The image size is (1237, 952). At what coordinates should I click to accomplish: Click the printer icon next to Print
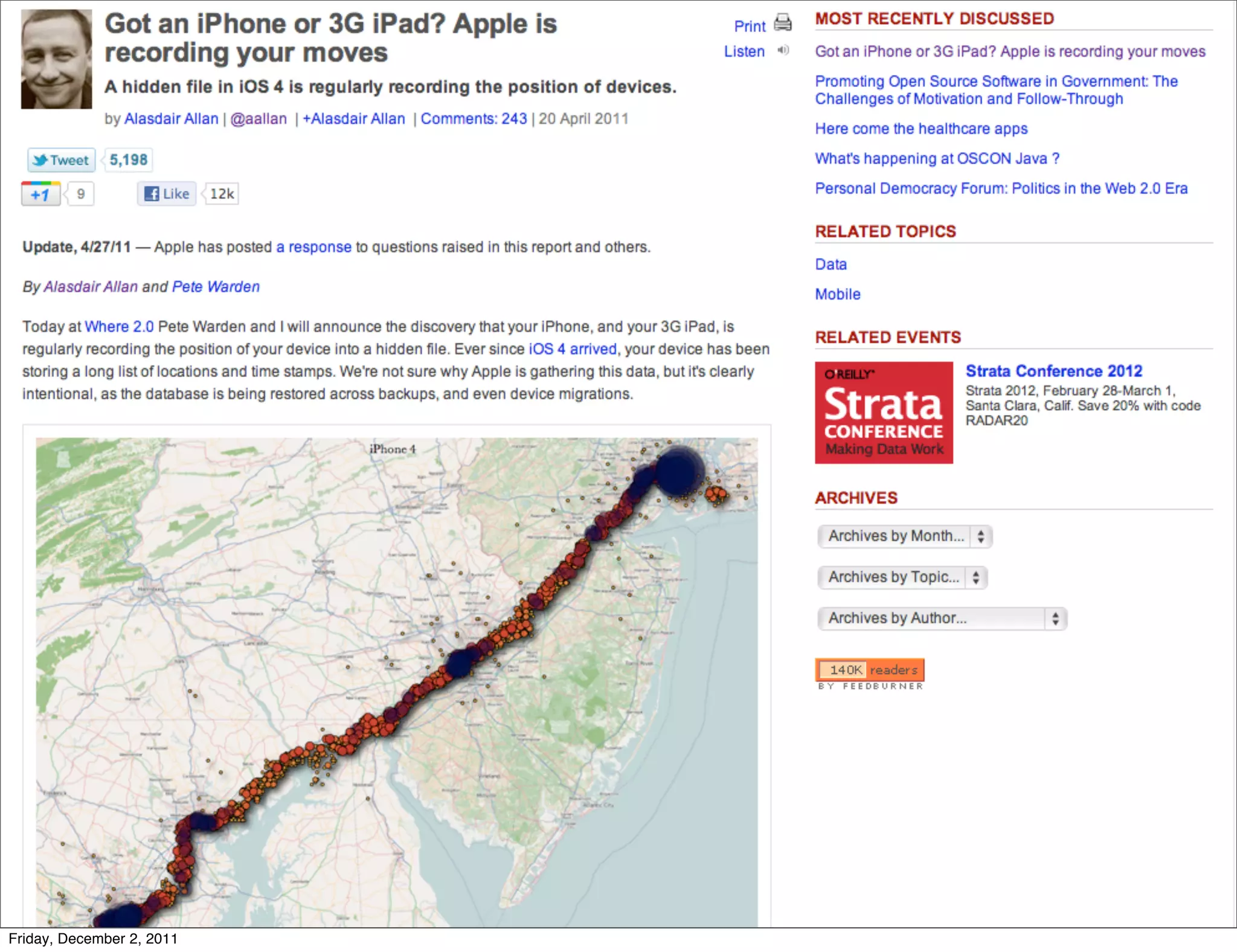click(783, 23)
